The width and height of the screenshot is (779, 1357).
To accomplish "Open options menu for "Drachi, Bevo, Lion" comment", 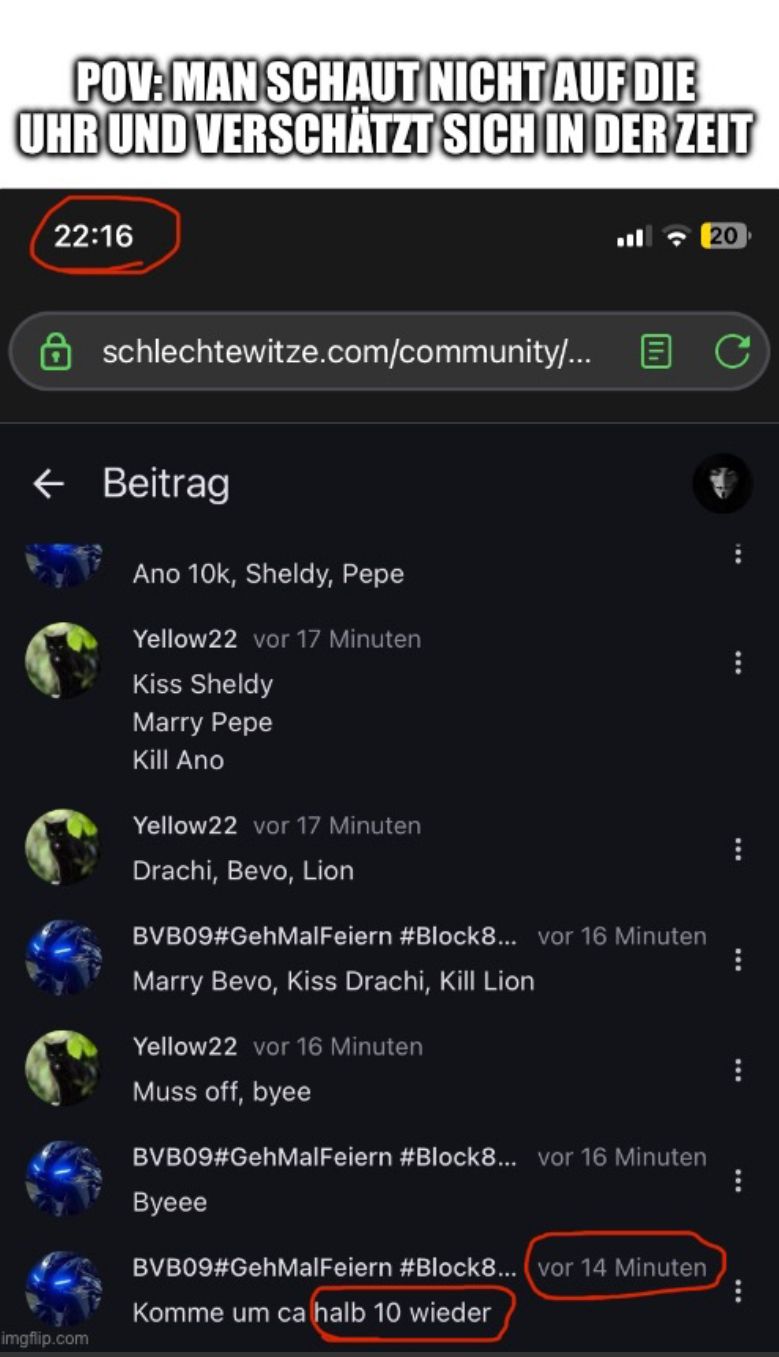I will click(738, 849).
